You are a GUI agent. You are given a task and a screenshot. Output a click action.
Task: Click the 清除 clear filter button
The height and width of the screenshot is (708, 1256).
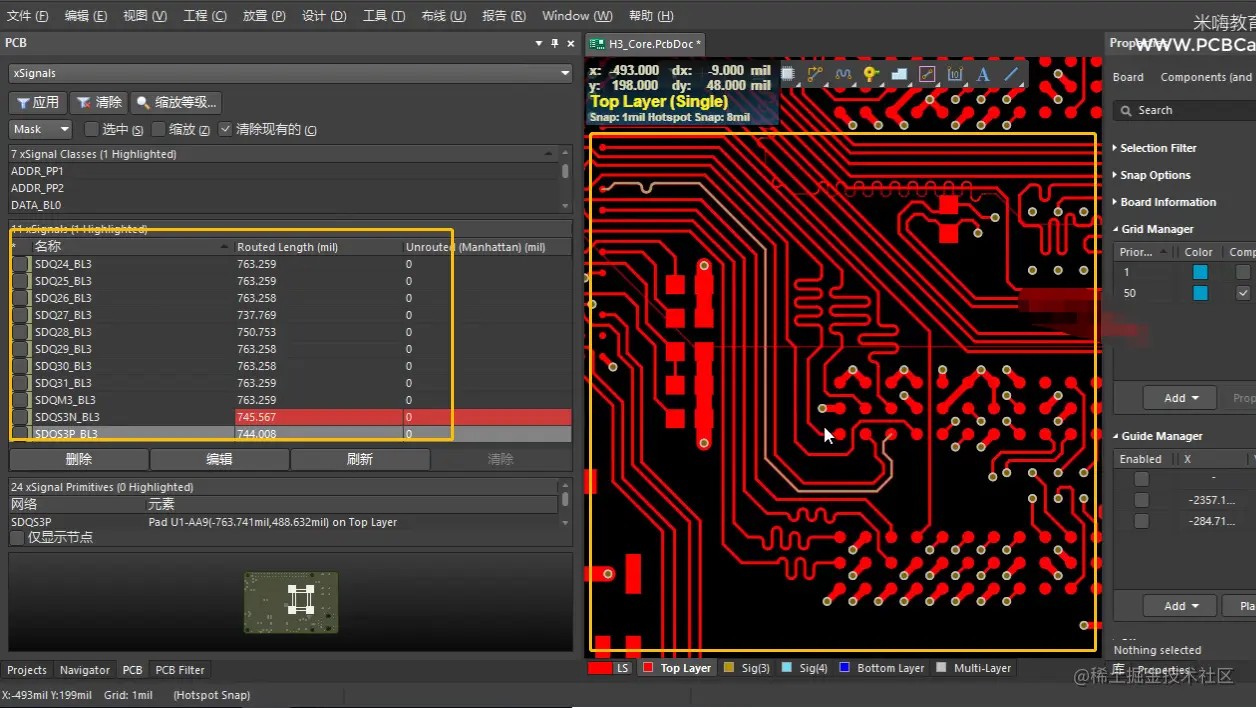98,102
